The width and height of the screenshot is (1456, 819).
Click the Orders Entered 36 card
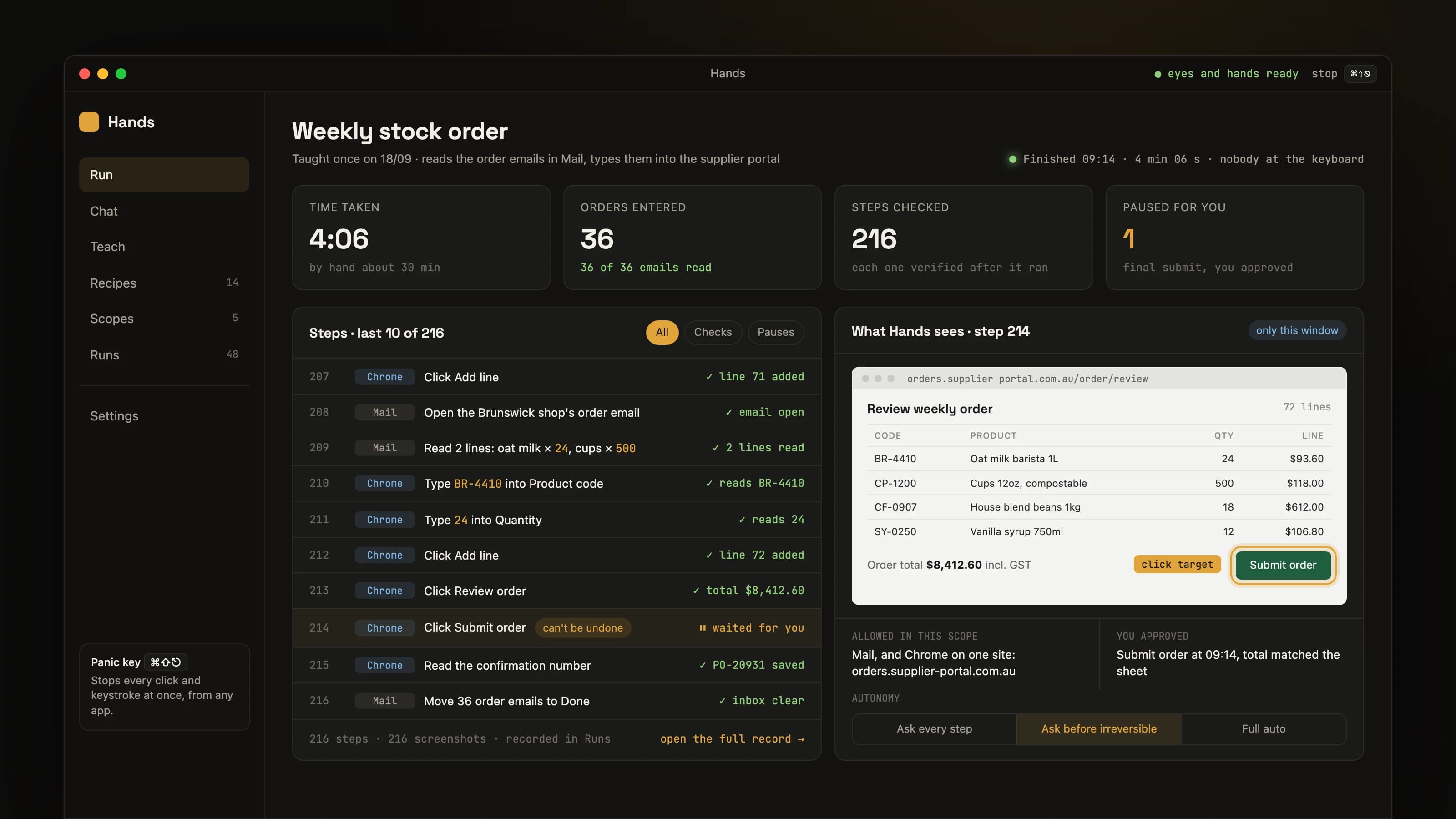tap(692, 238)
